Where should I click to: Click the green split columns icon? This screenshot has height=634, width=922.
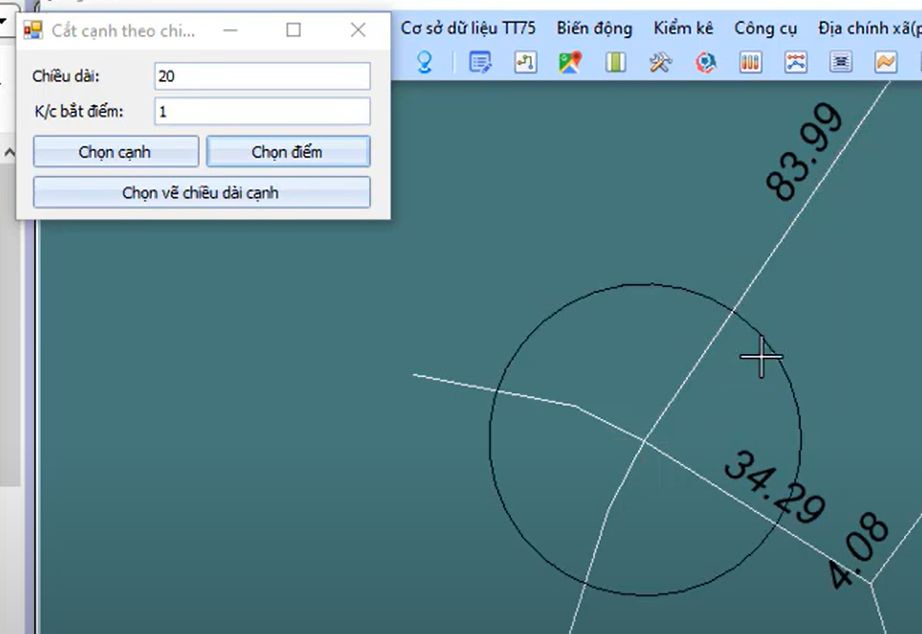[x=615, y=63]
